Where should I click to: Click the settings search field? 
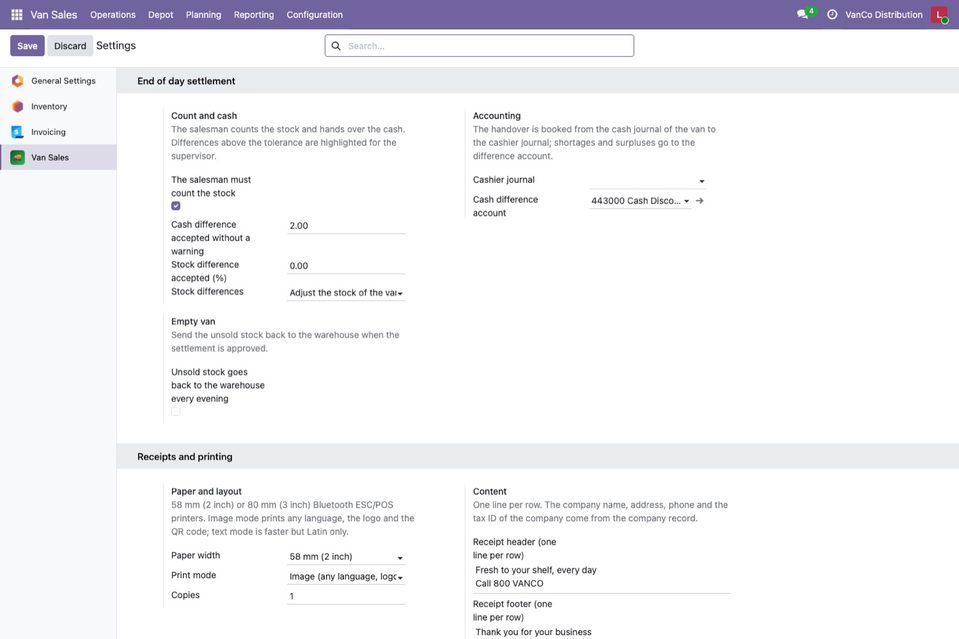(x=479, y=46)
